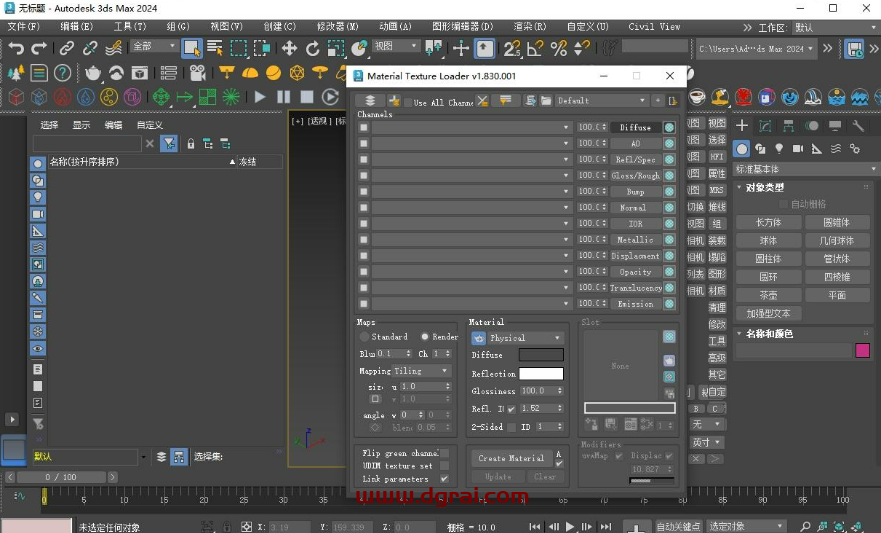The image size is (881, 533).
Task: Click the teapot render icon
Action: point(93,73)
